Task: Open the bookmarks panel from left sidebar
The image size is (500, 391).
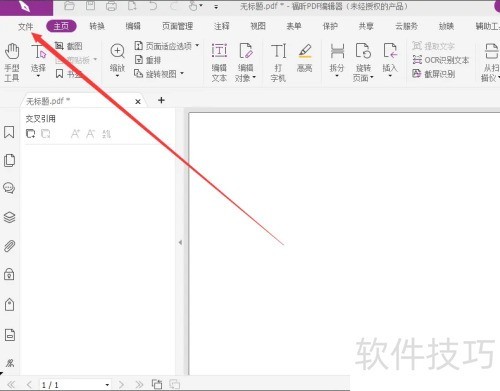Action: click(x=9, y=132)
